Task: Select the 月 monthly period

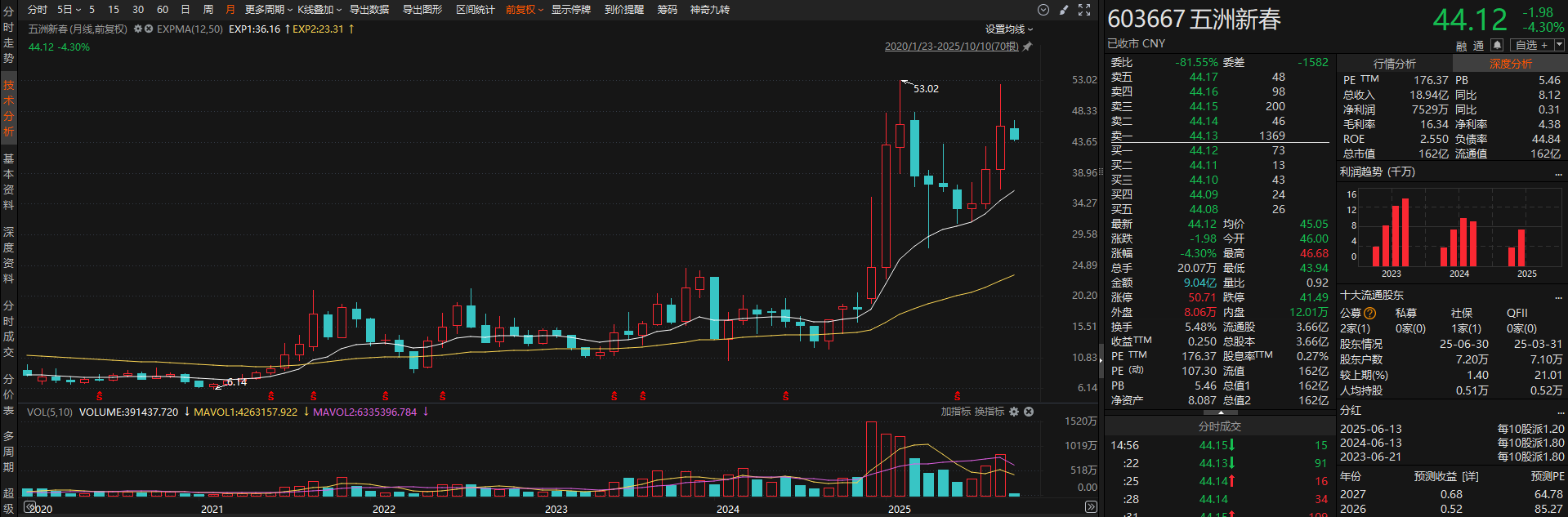Action: [x=230, y=10]
